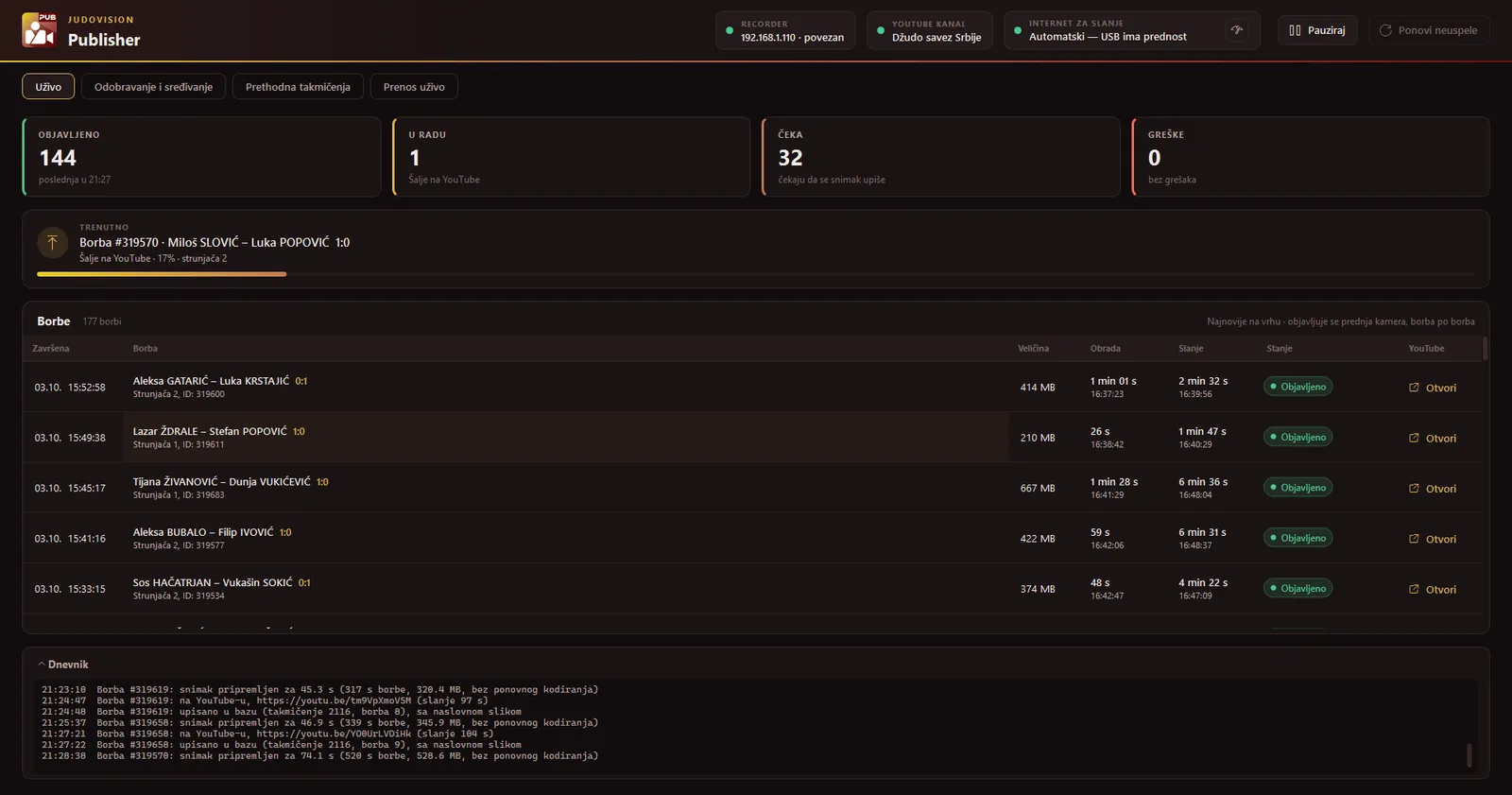This screenshot has width=1512, height=795.
Task: Open the Prethodna takmičenja tab
Action: [298, 87]
